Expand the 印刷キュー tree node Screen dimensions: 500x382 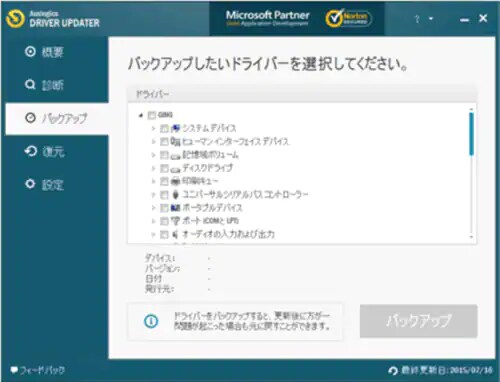coord(153,181)
